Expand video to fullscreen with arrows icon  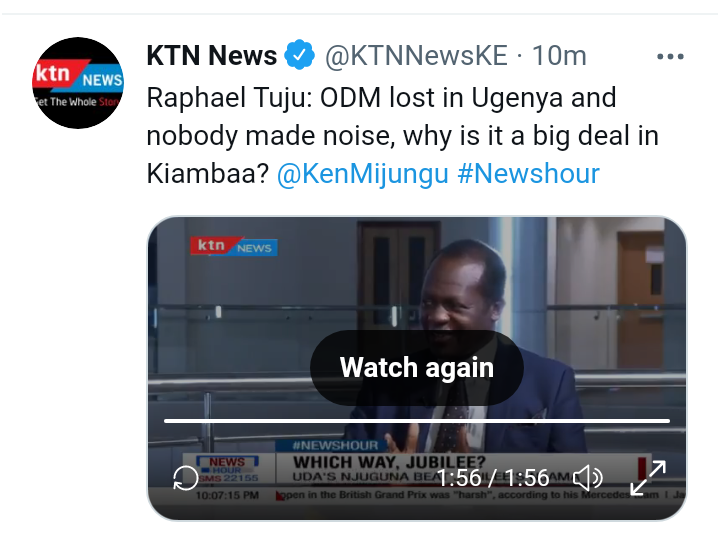point(648,478)
